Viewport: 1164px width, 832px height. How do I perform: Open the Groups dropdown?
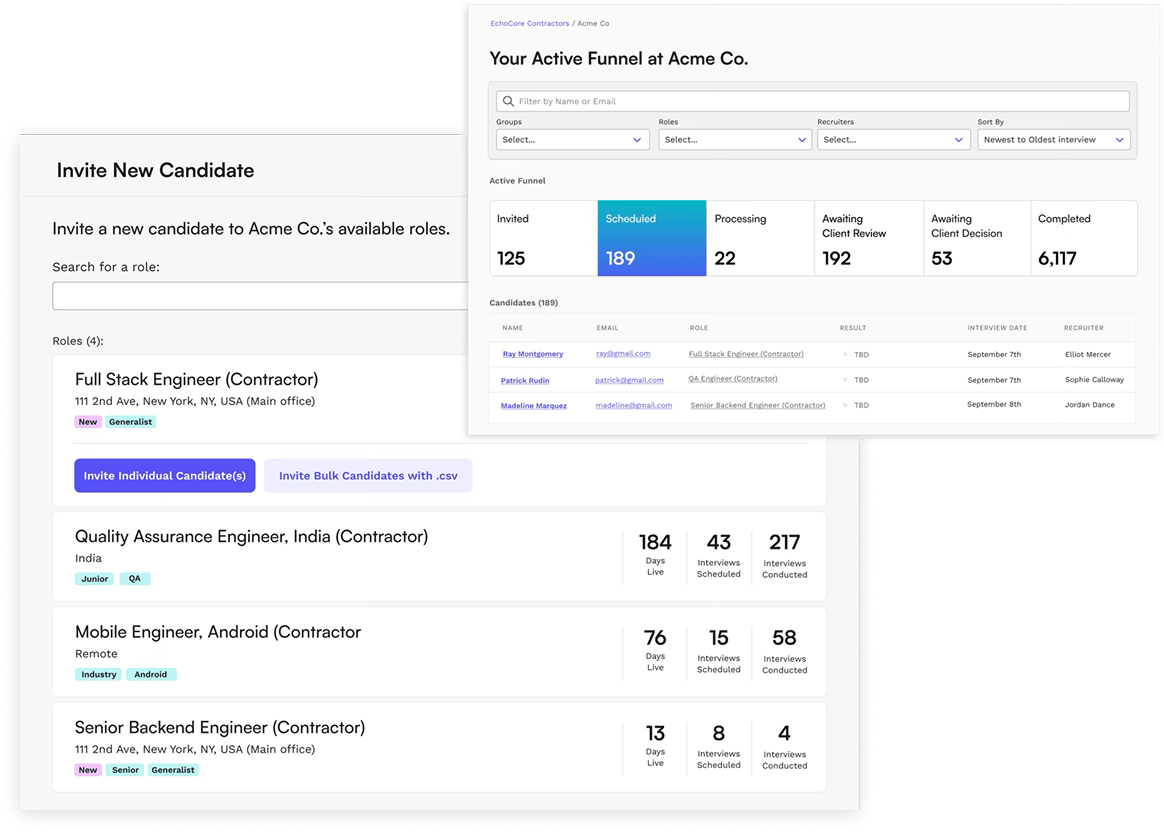572,140
